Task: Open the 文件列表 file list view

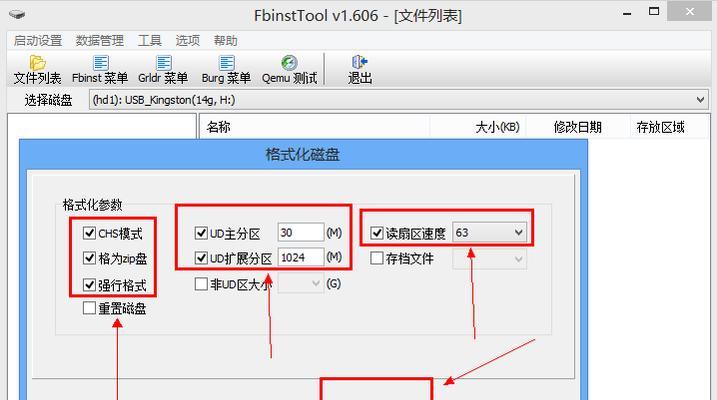Action: [x=37, y=70]
